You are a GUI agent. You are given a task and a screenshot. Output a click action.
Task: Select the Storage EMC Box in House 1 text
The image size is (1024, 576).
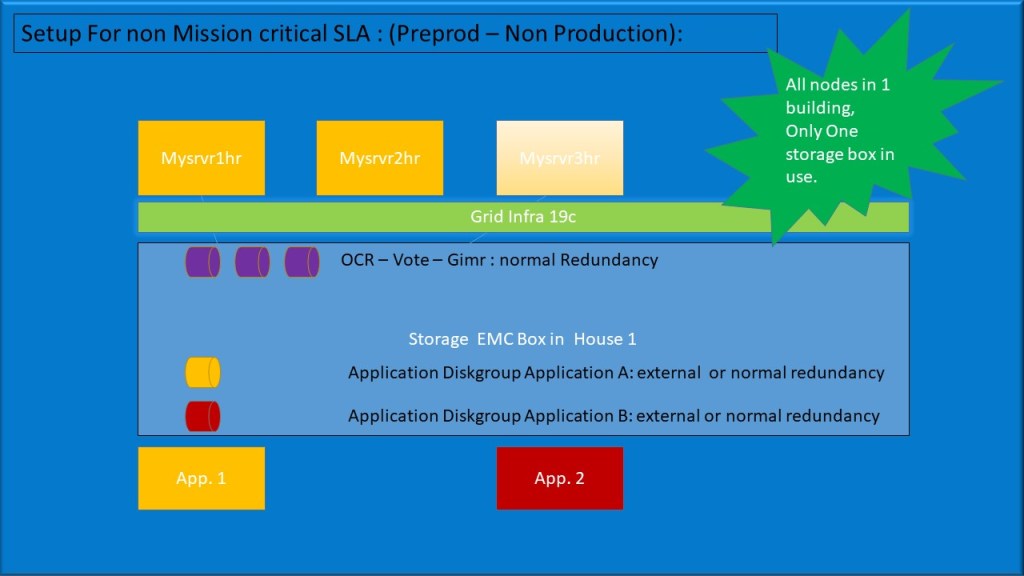point(521,339)
